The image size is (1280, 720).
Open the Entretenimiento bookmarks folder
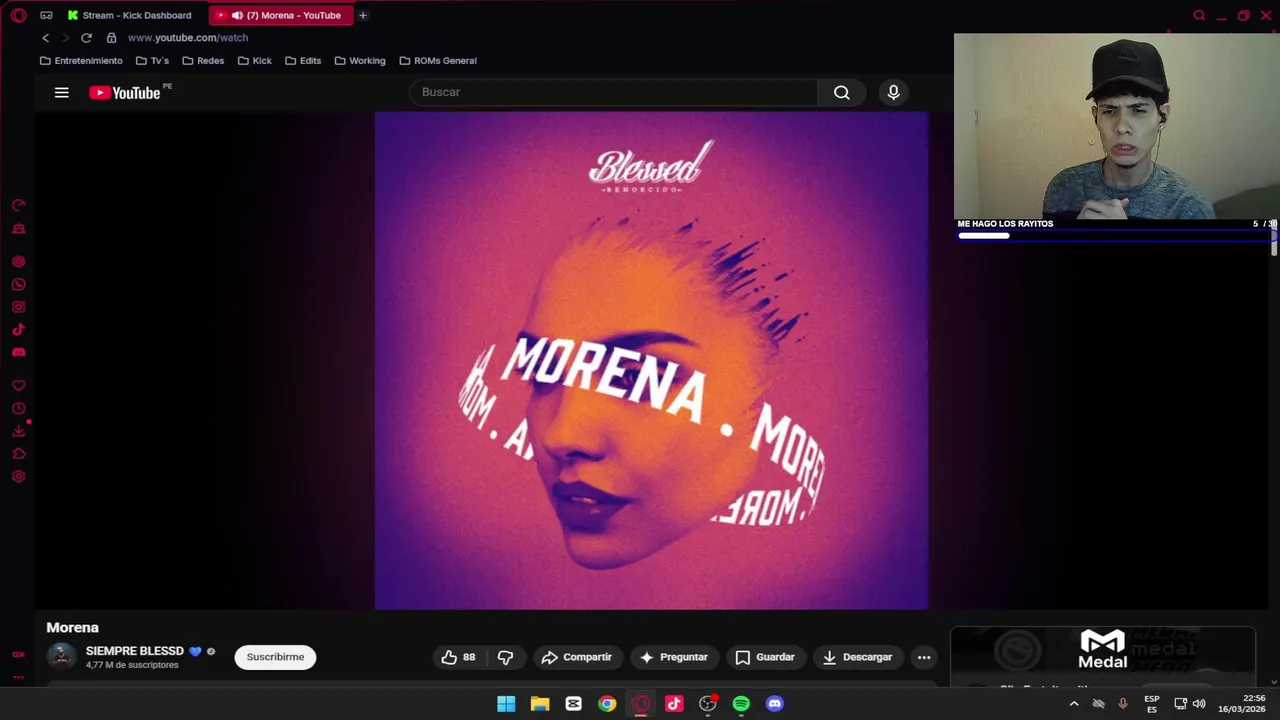click(x=81, y=61)
